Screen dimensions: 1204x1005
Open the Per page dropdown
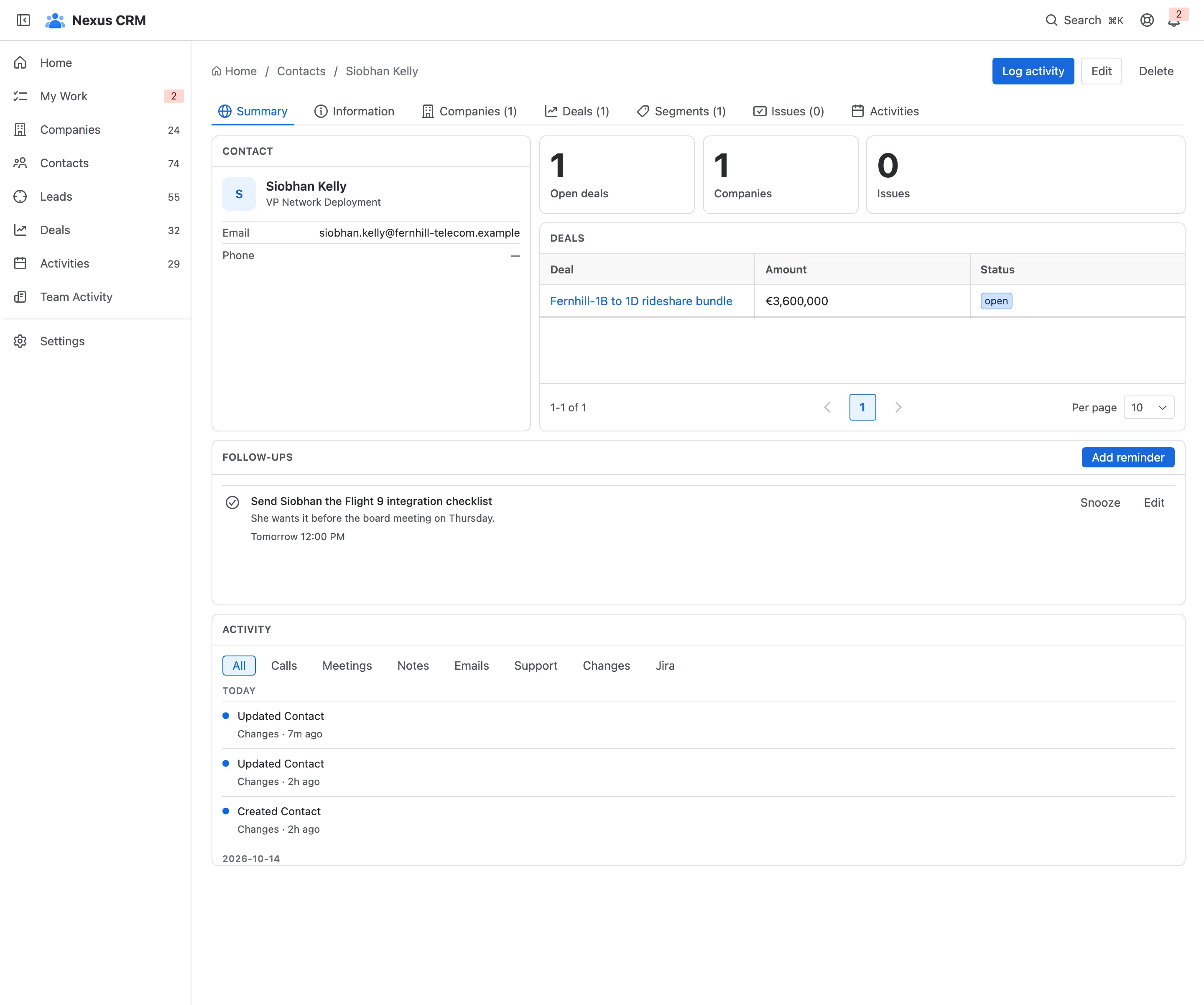click(1148, 407)
